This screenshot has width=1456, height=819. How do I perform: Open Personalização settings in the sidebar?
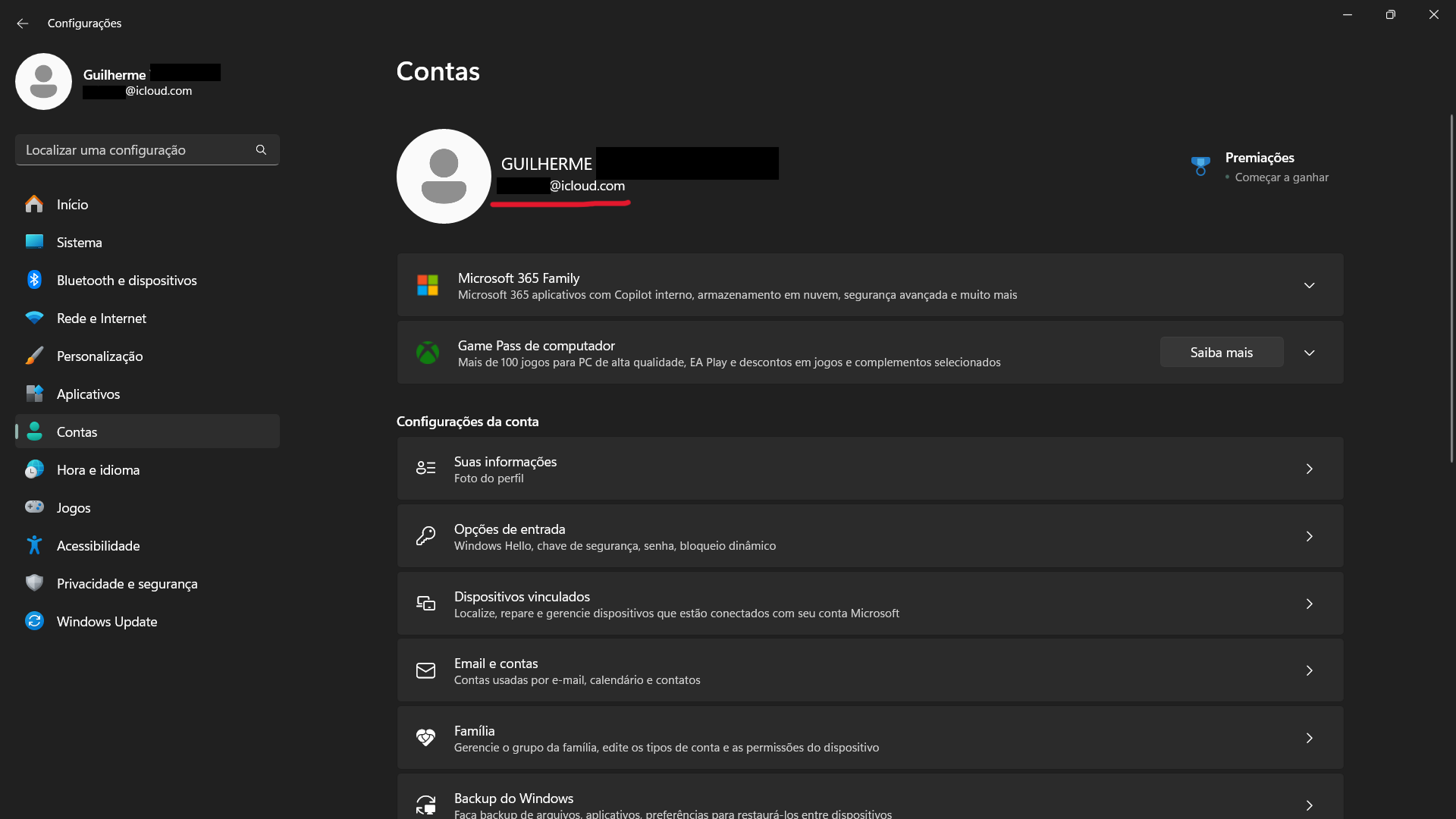pyautogui.click(x=99, y=356)
